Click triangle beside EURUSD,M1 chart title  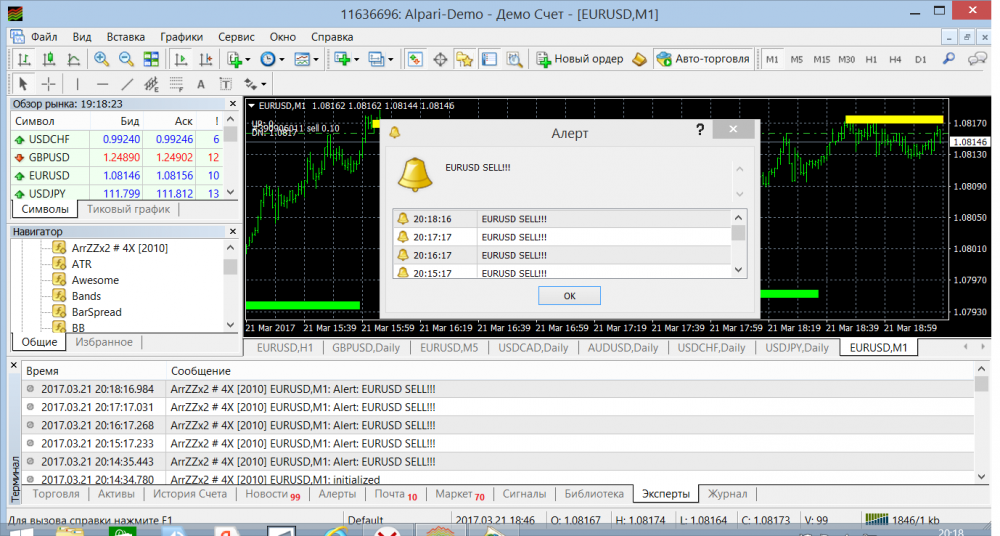[251, 105]
